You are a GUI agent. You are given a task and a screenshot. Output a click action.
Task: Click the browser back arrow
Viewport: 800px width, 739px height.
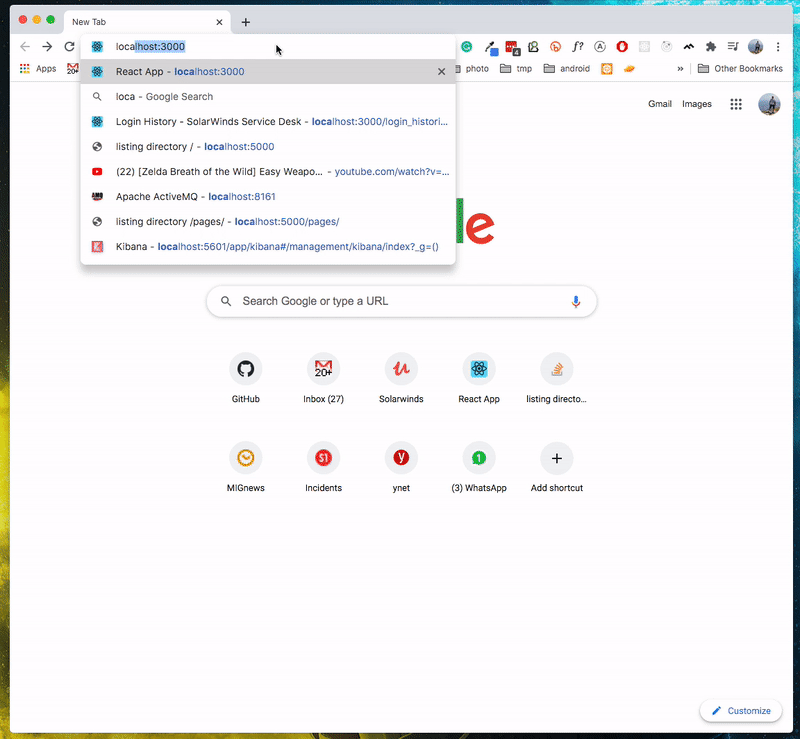(24, 47)
